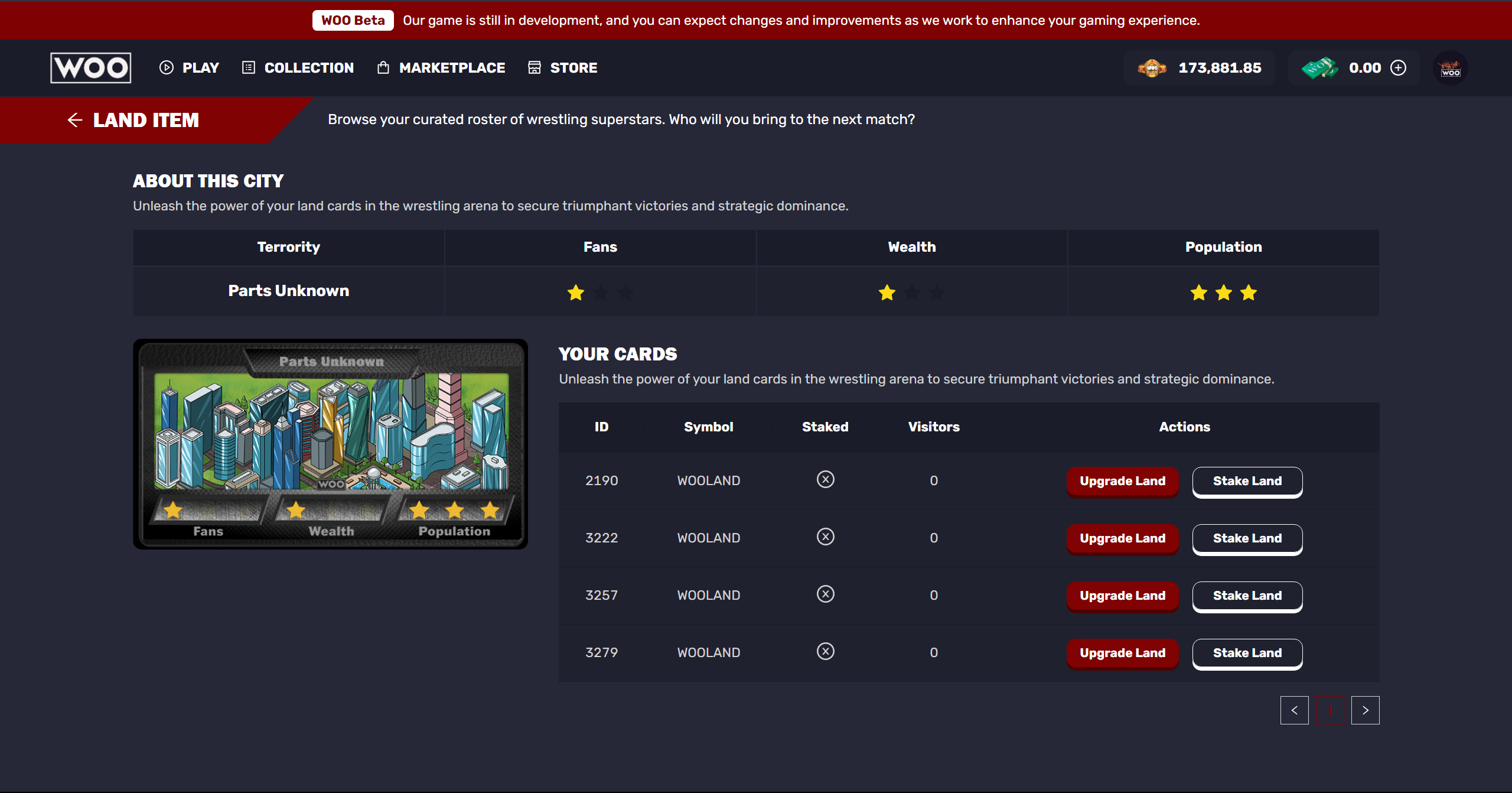Click card ID 3222 in the table
This screenshot has height=793, width=1512.
(601, 538)
